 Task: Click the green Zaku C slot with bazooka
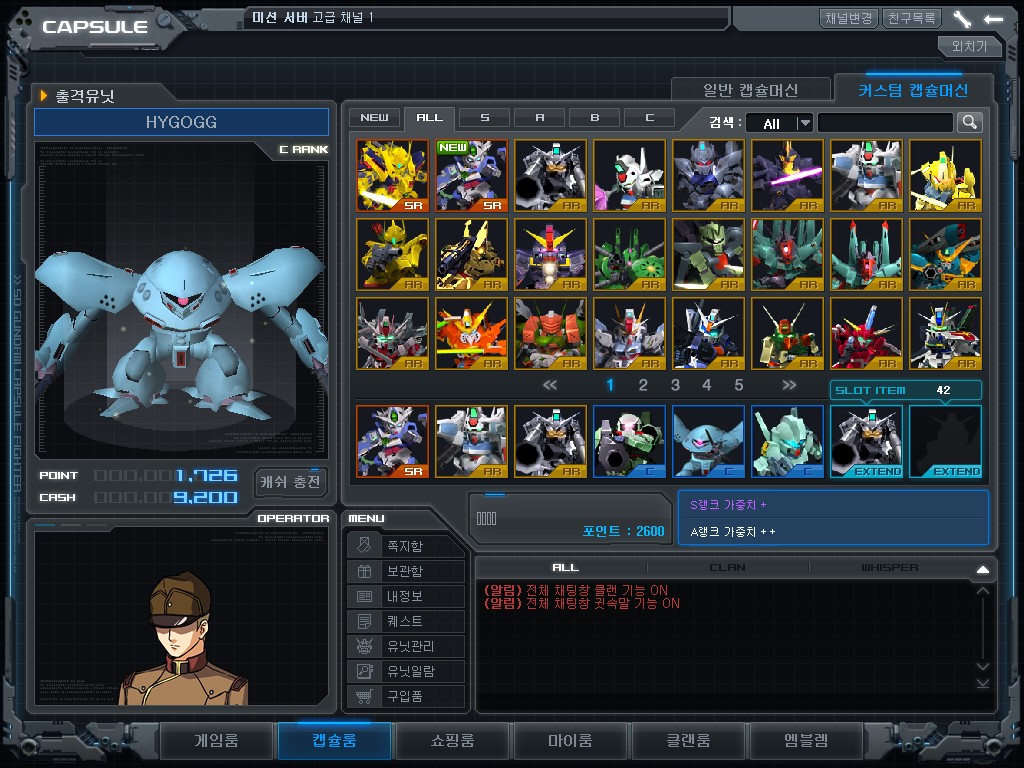(630, 441)
